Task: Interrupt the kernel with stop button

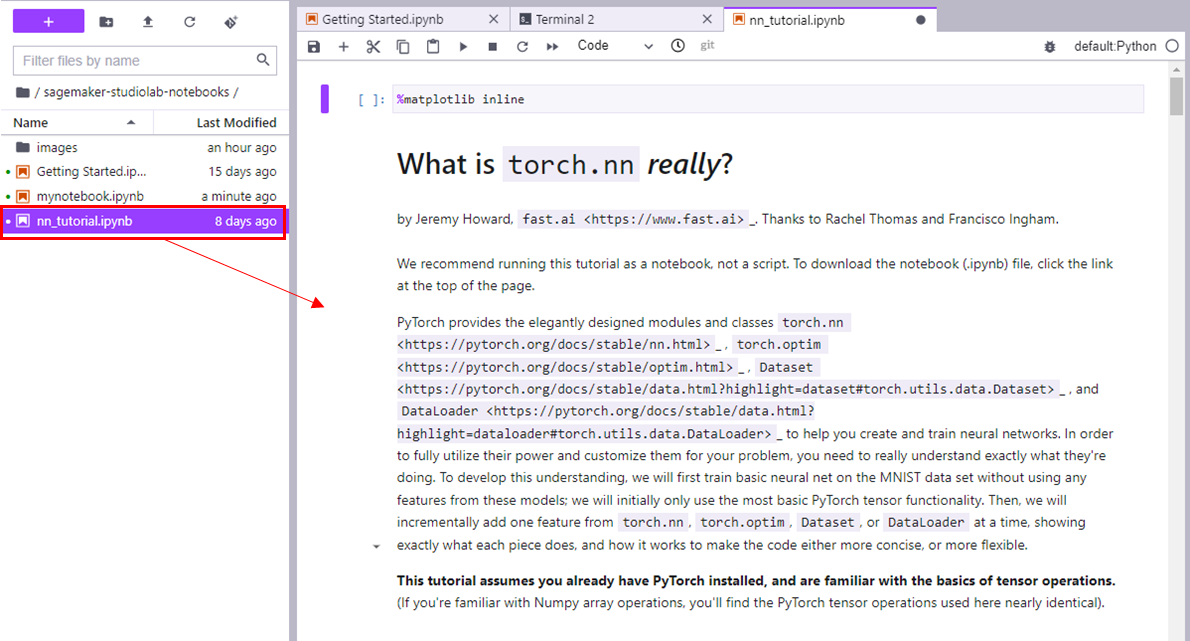Action: (x=493, y=46)
